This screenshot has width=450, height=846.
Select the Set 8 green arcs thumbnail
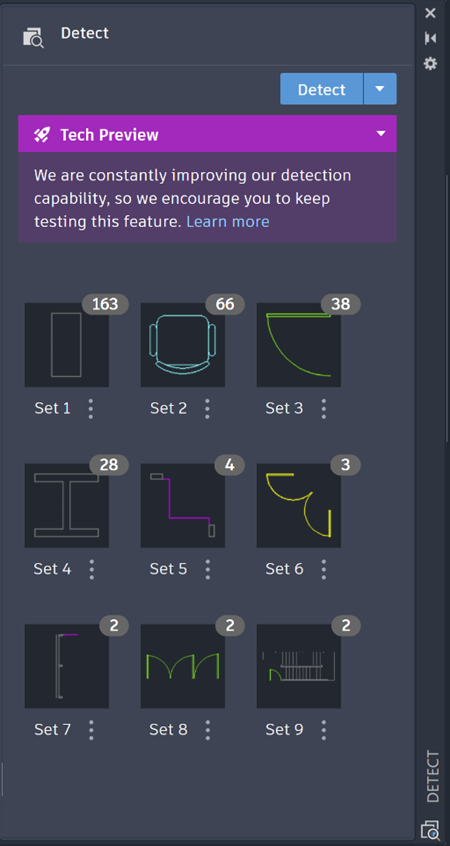point(182,666)
